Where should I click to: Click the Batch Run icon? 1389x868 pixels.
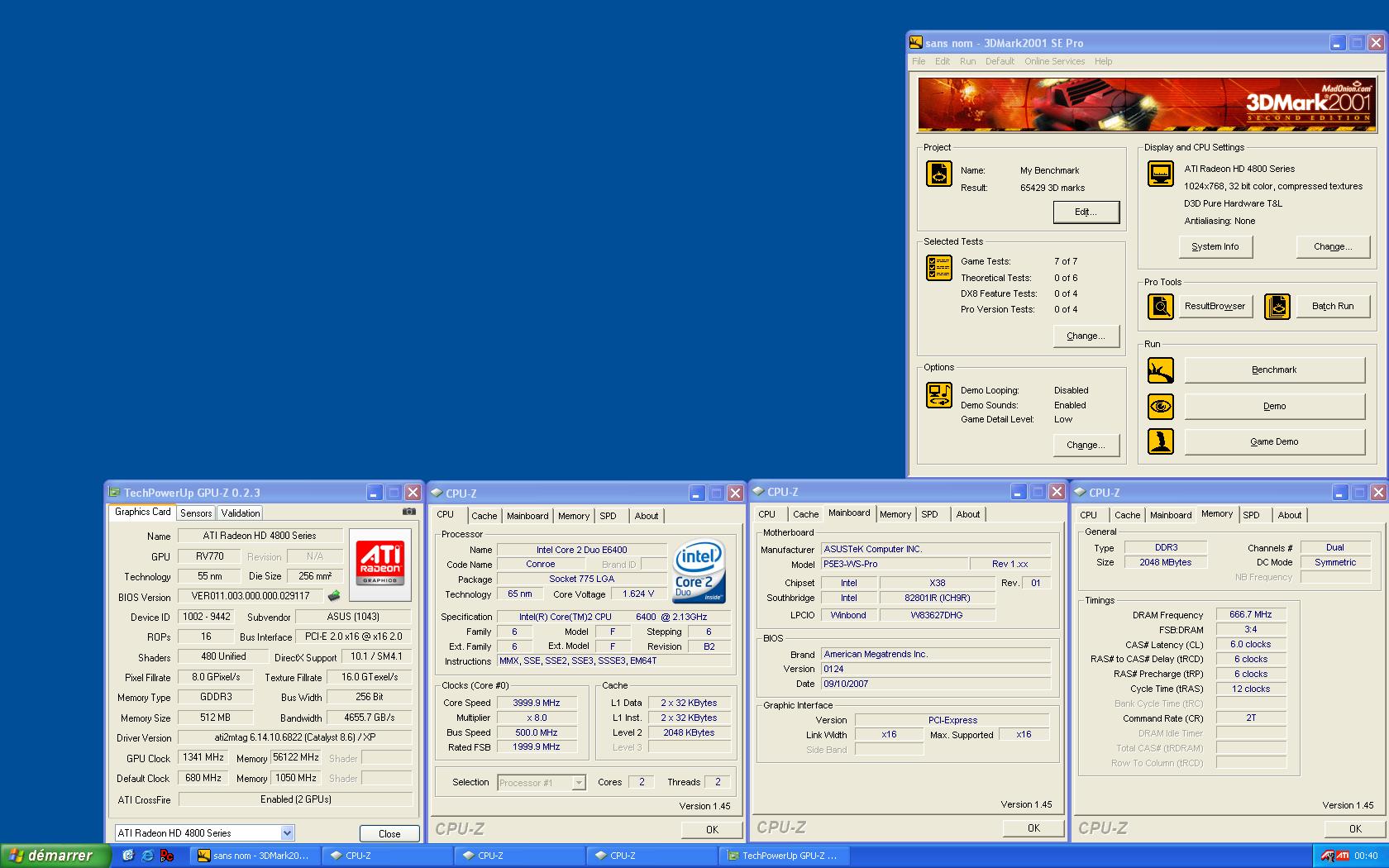click(x=1277, y=307)
